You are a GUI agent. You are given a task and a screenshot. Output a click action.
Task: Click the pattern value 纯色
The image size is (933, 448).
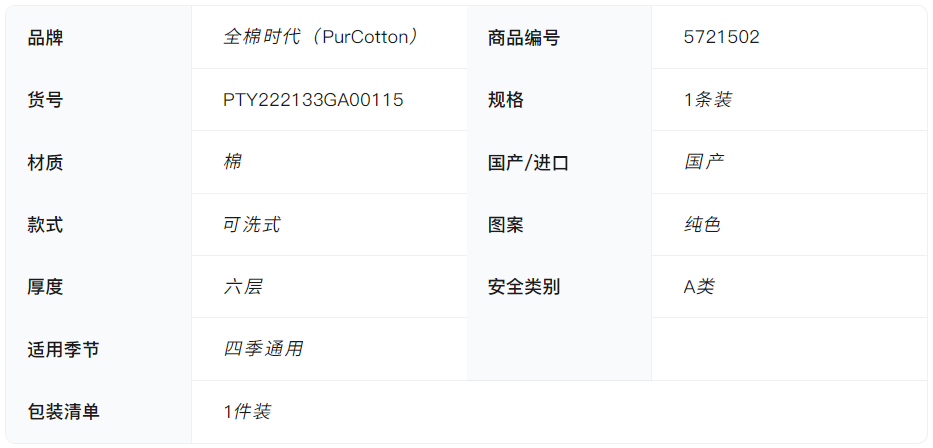point(702,225)
